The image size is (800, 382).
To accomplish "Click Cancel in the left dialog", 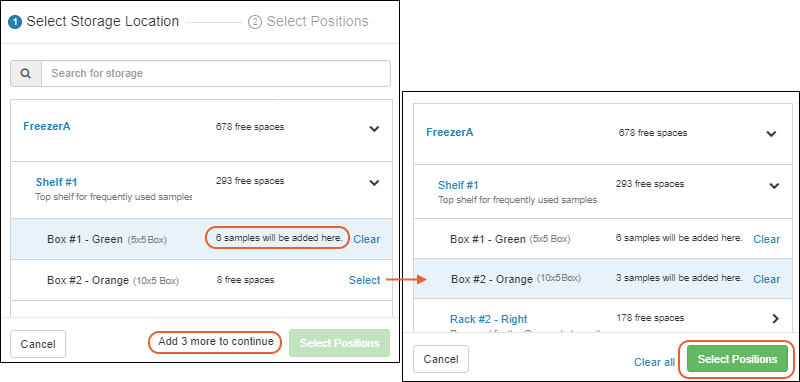I will click(38, 344).
